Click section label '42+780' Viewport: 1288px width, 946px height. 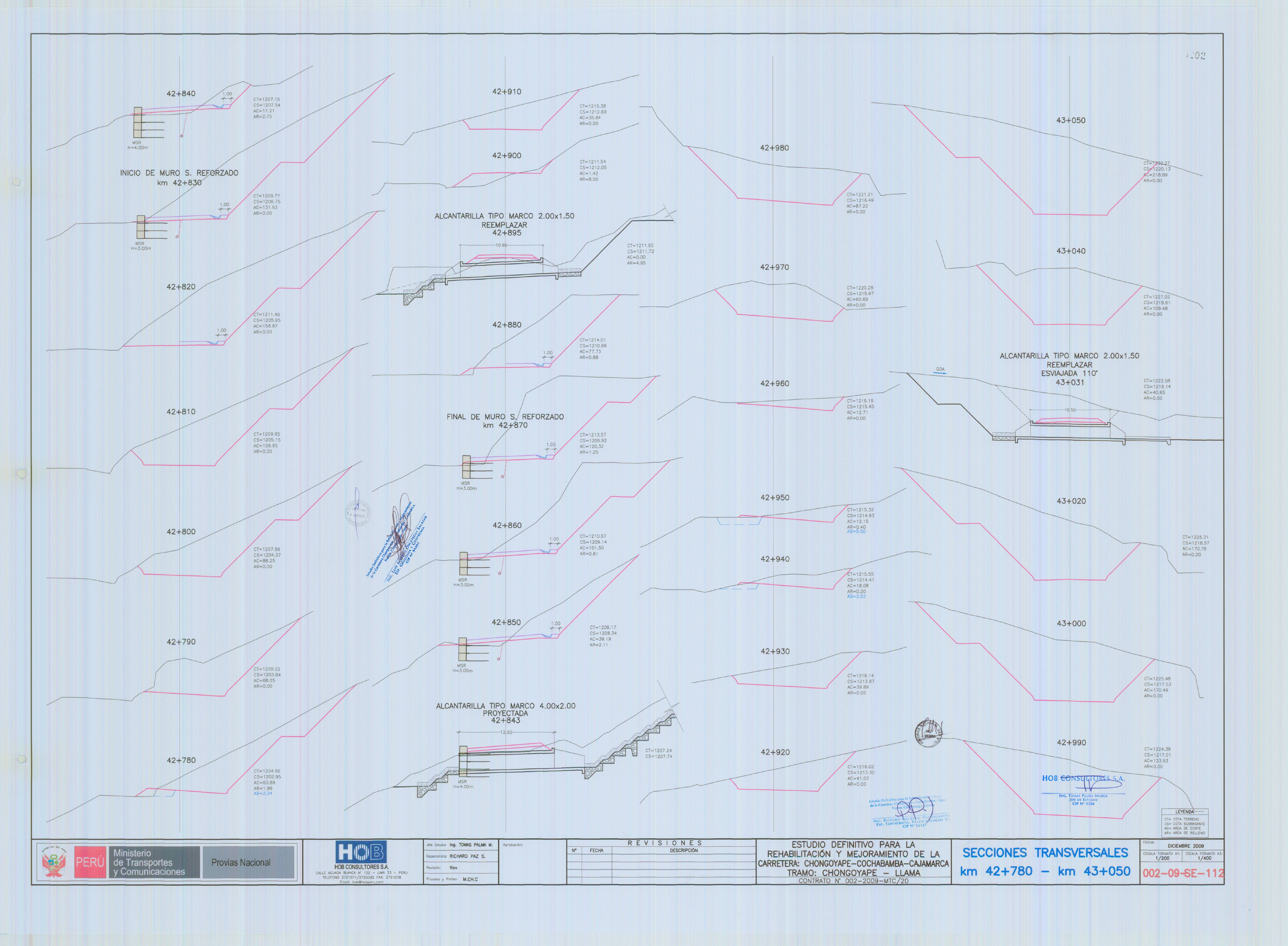pyautogui.click(x=181, y=760)
